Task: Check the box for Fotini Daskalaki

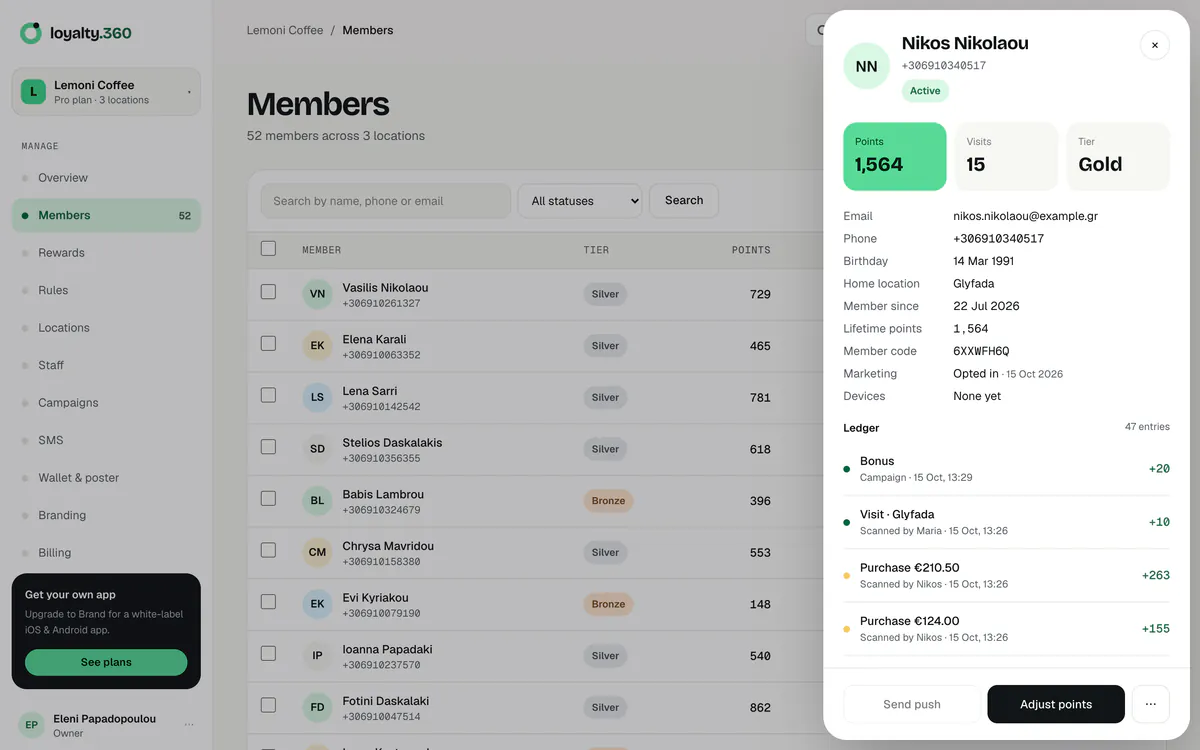Action: click(268, 705)
